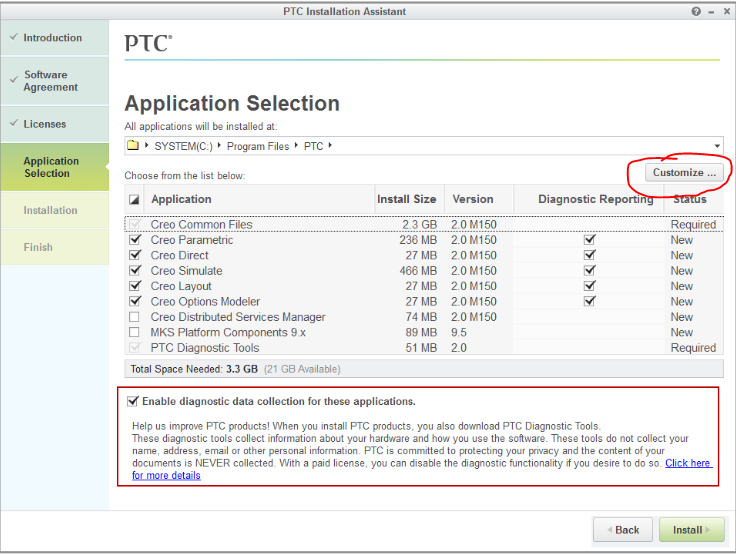Select MKS Platform Components 9.x row name

tap(228, 332)
